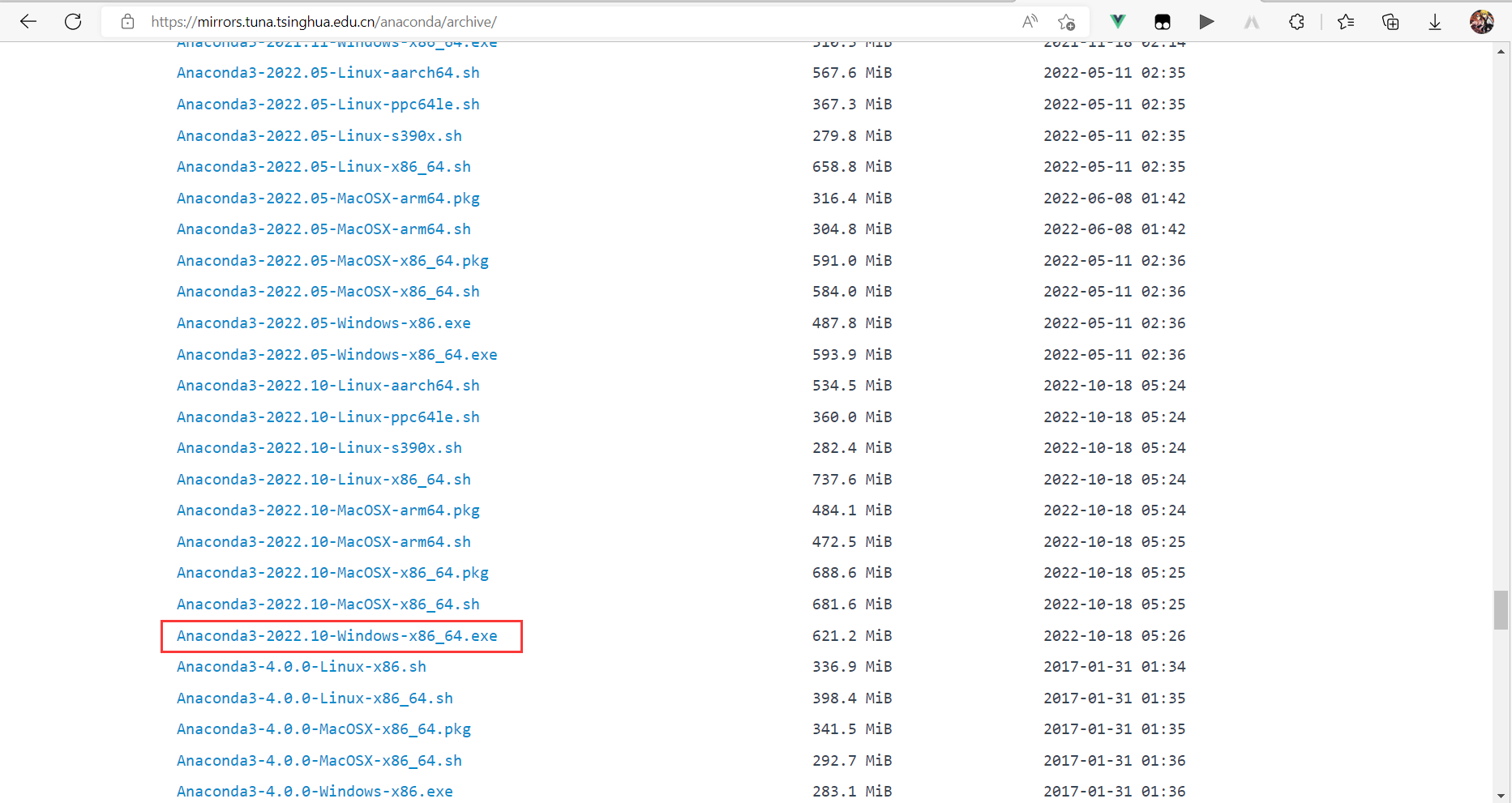Click the browser back arrow
The image size is (1512, 803).
point(28,22)
